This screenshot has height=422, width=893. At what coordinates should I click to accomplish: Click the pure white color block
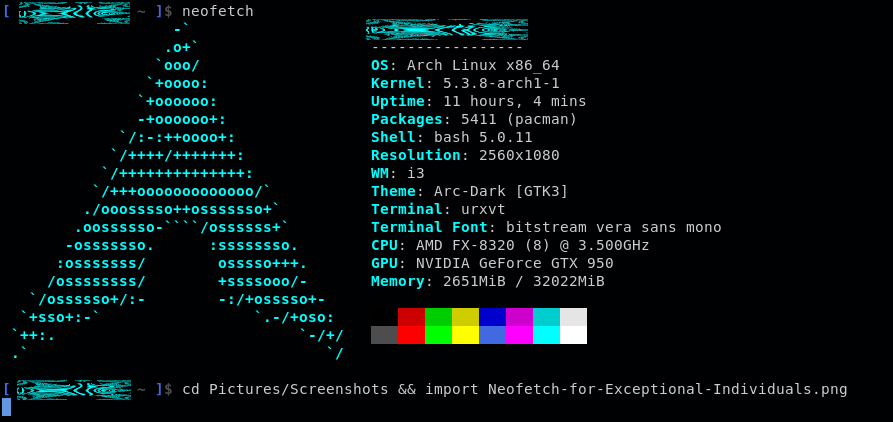574,335
